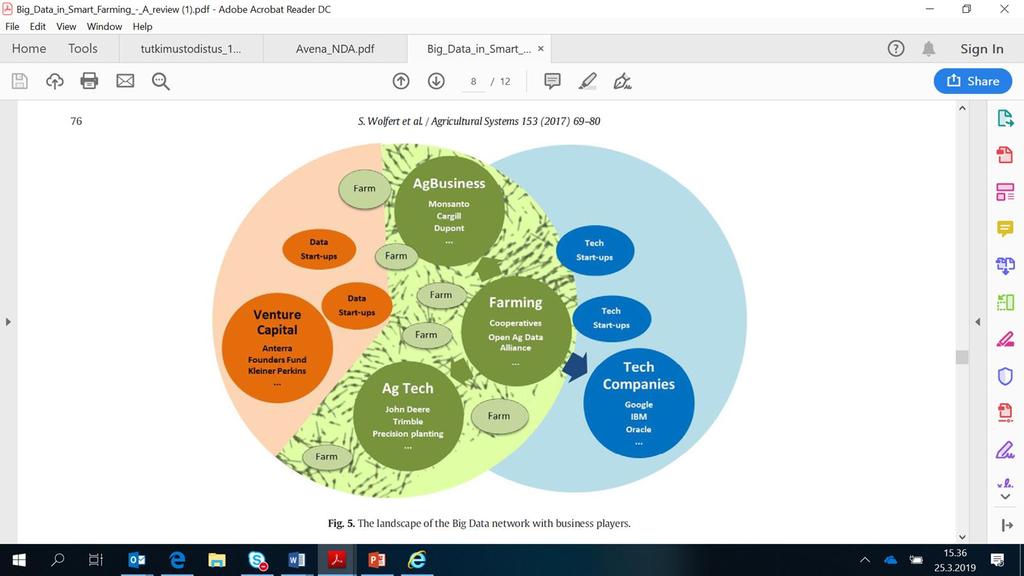Open OneDrive cloud tray icon
1024x576 pixels.
[891, 560]
